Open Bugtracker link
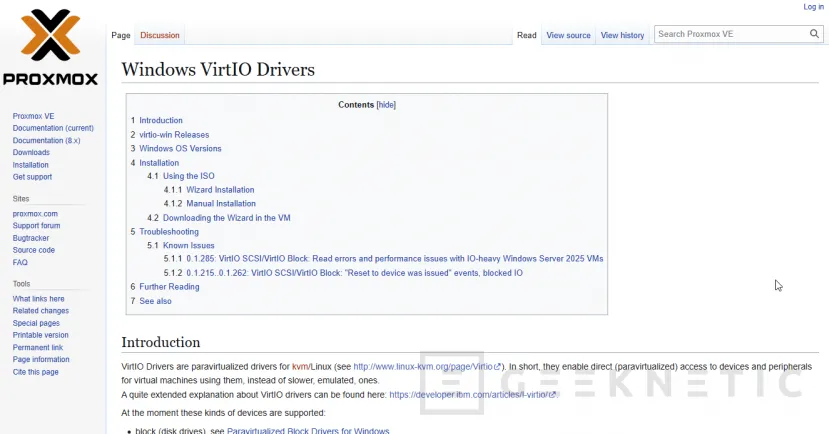The image size is (829, 434). (x=31, y=238)
